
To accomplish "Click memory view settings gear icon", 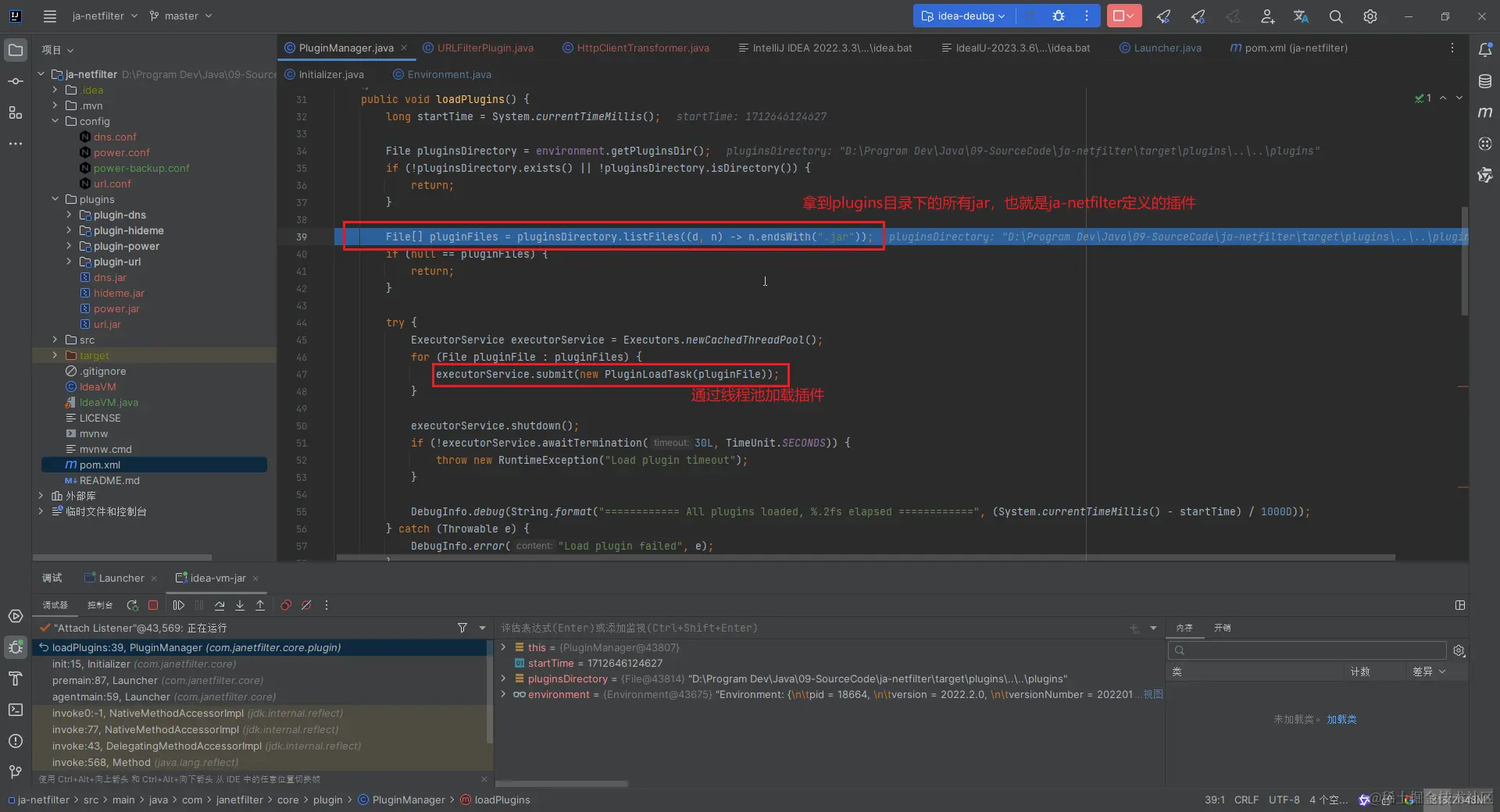I will [1459, 650].
